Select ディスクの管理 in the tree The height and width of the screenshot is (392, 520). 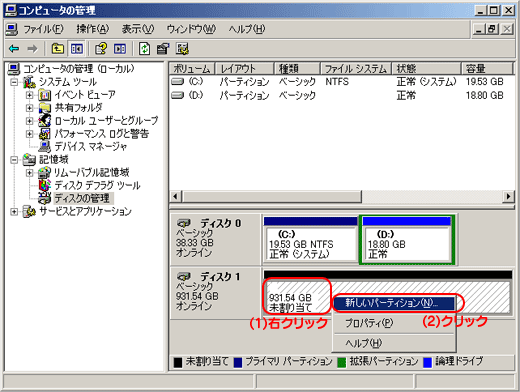(x=82, y=198)
